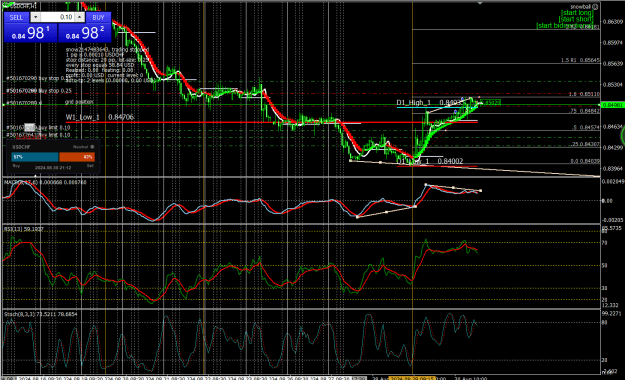Click the 0.0 0.84039 fib level label
This screenshot has height=380, width=625.
[585, 161]
